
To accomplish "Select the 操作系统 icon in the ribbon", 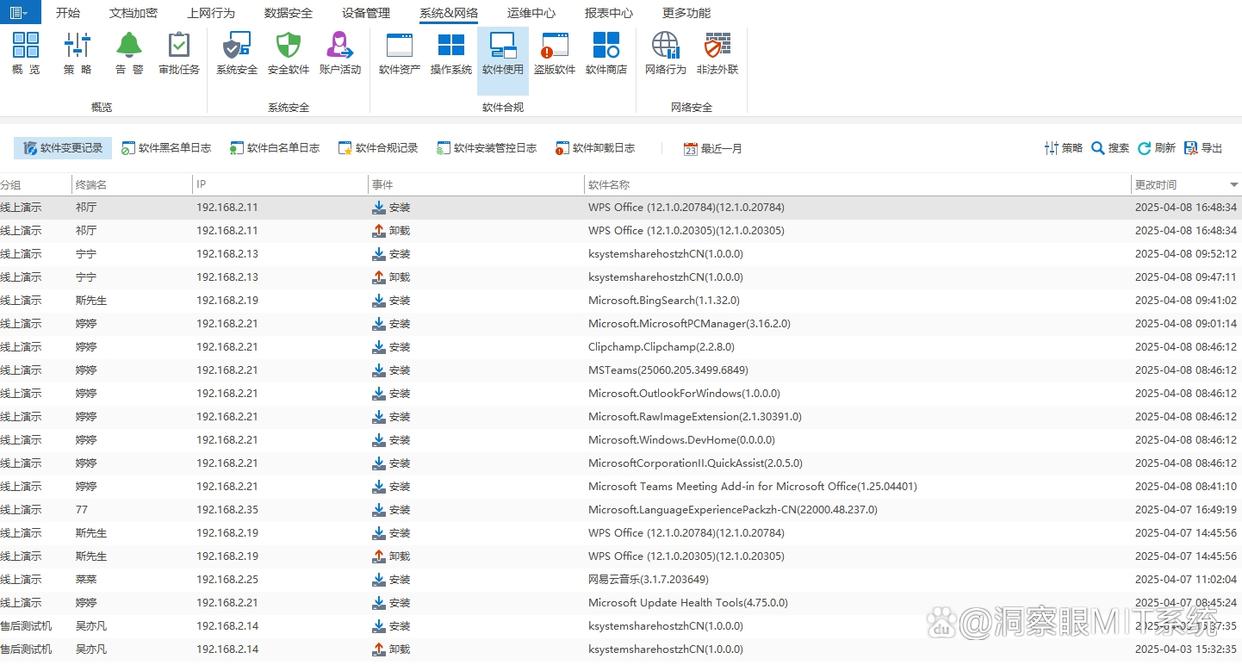I will point(450,55).
